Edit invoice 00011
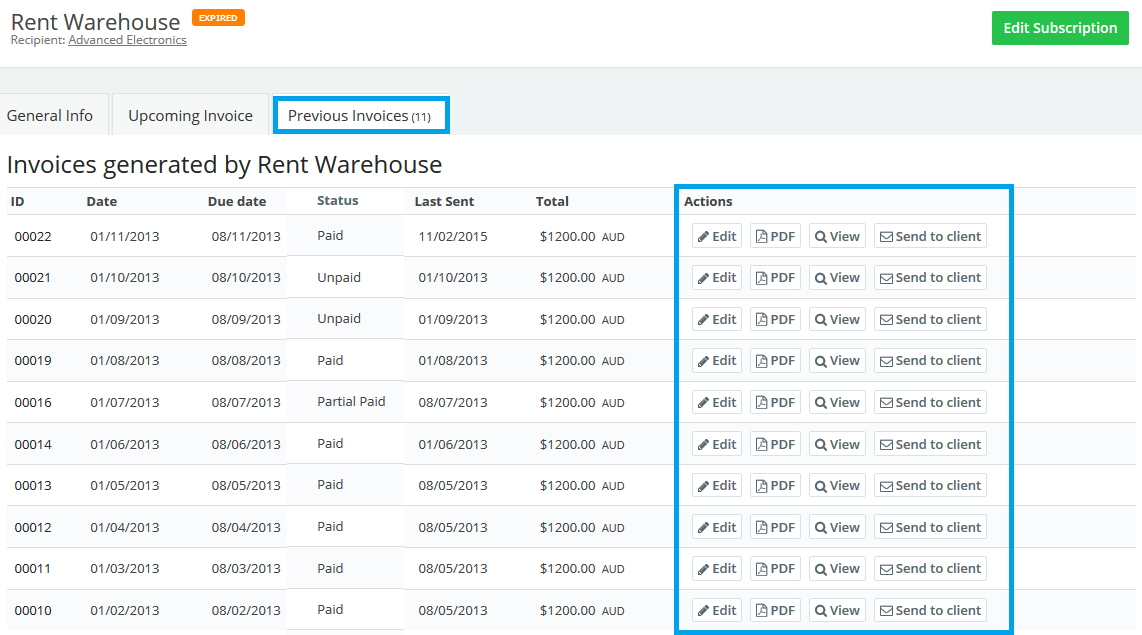 click(x=717, y=569)
